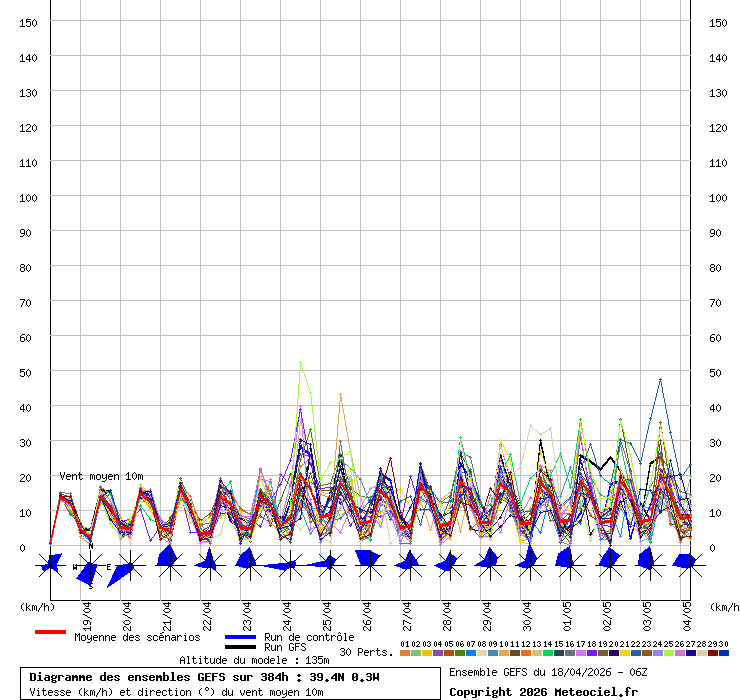Click the wind rose above the 26/04 label
This screenshot has width=740, height=700.
click(x=369, y=565)
